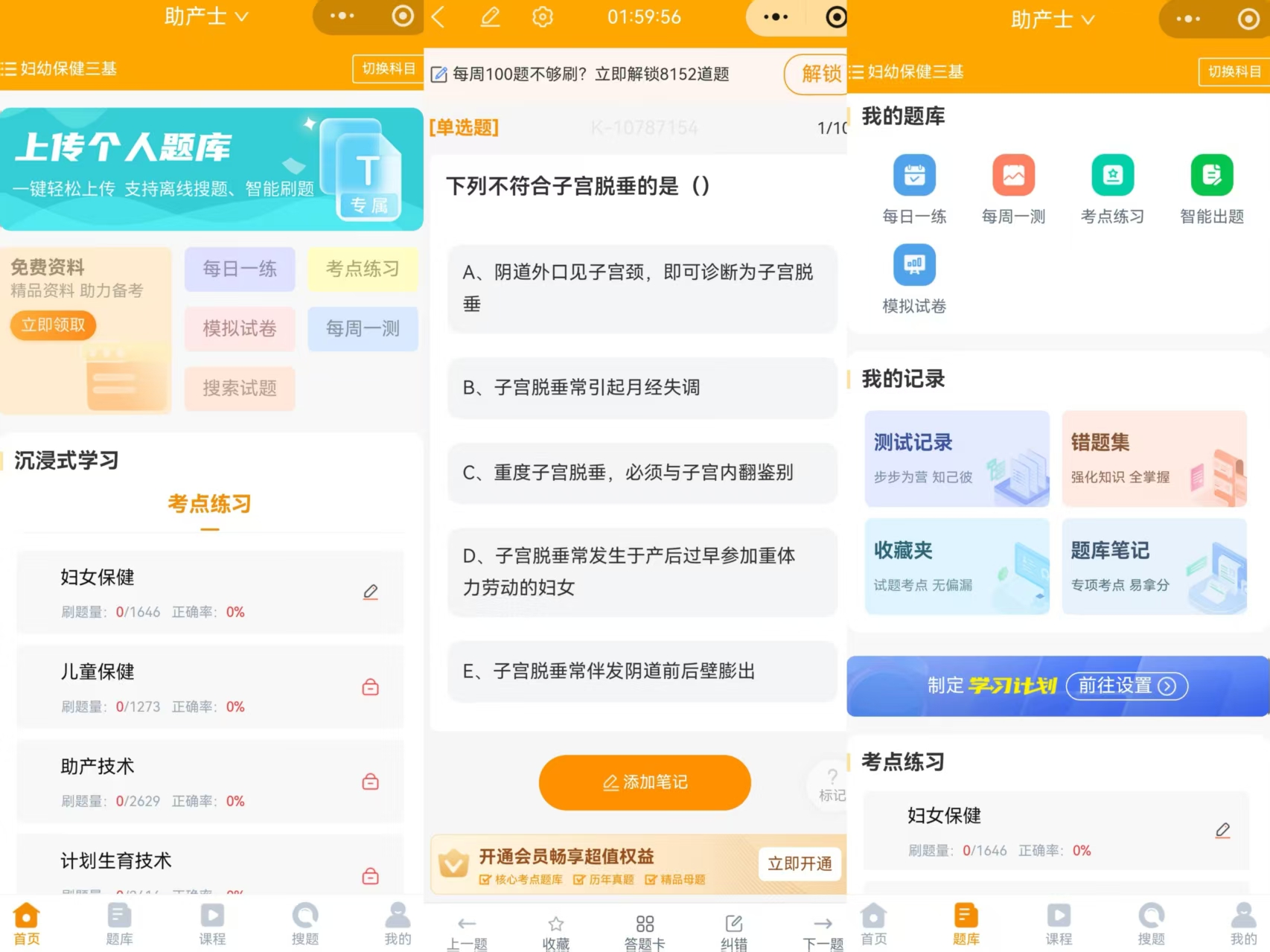The image size is (1270, 952).
Task: Tap the pencil icon beside the back arrow
Action: pyautogui.click(x=490, y=16)
